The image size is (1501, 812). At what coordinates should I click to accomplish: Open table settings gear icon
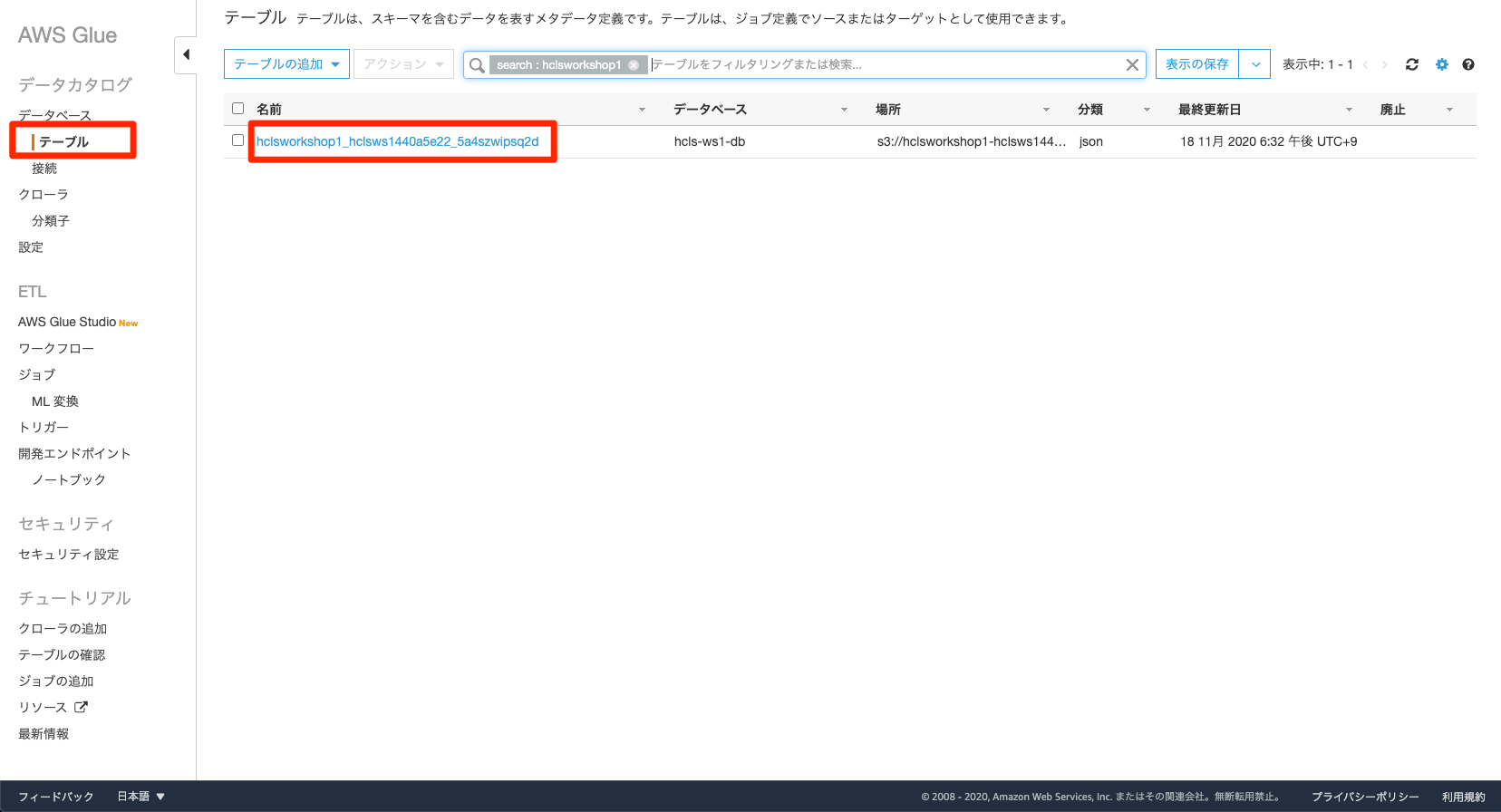pos(1442,64)
